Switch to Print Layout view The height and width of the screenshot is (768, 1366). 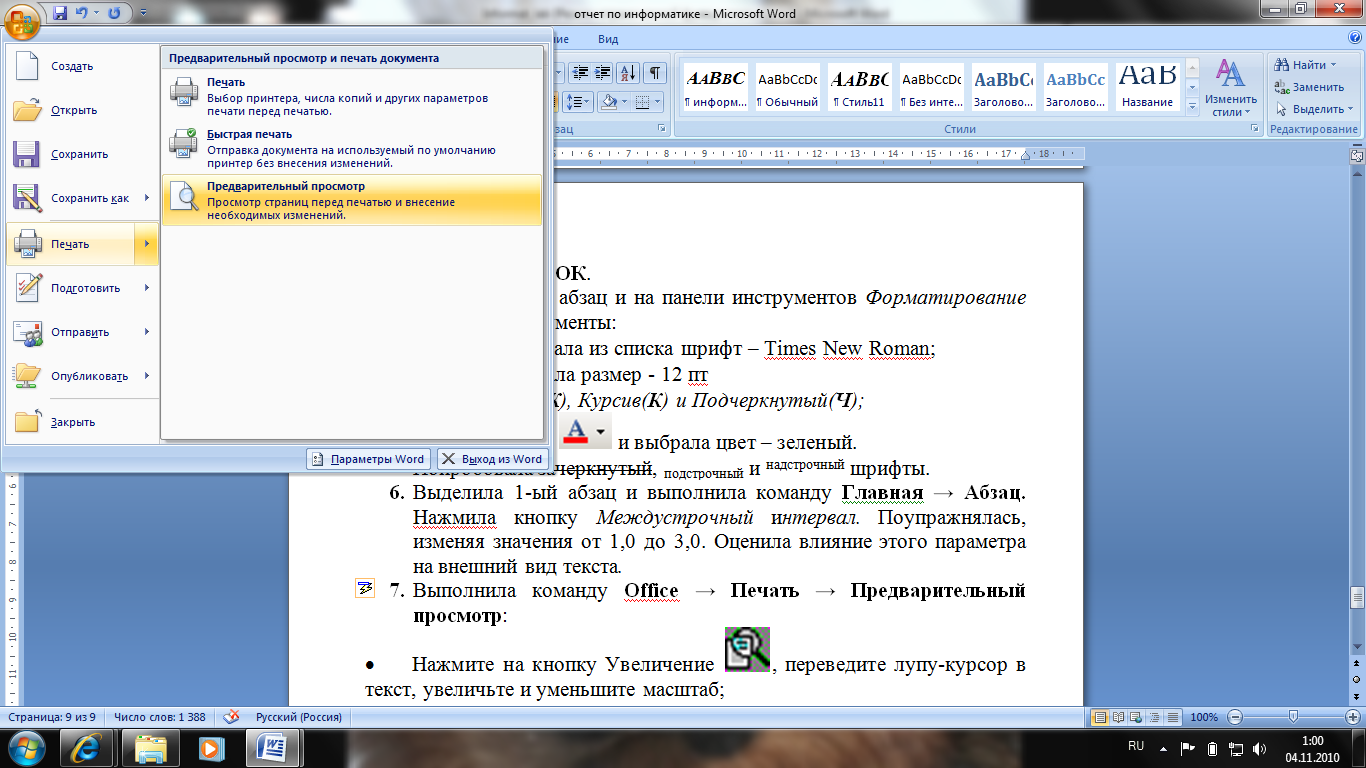click(x=1100, y=717)
